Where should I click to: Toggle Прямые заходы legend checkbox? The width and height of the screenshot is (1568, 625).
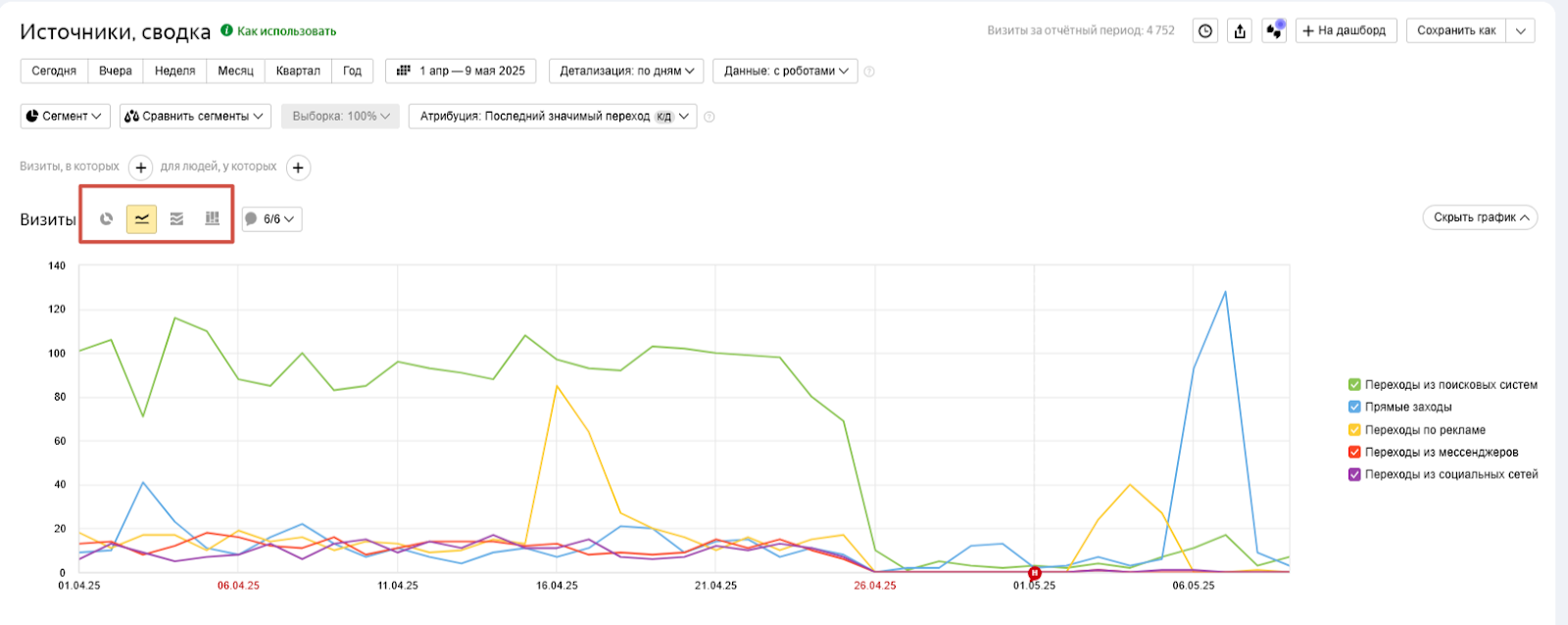(x=1354, y=408)
